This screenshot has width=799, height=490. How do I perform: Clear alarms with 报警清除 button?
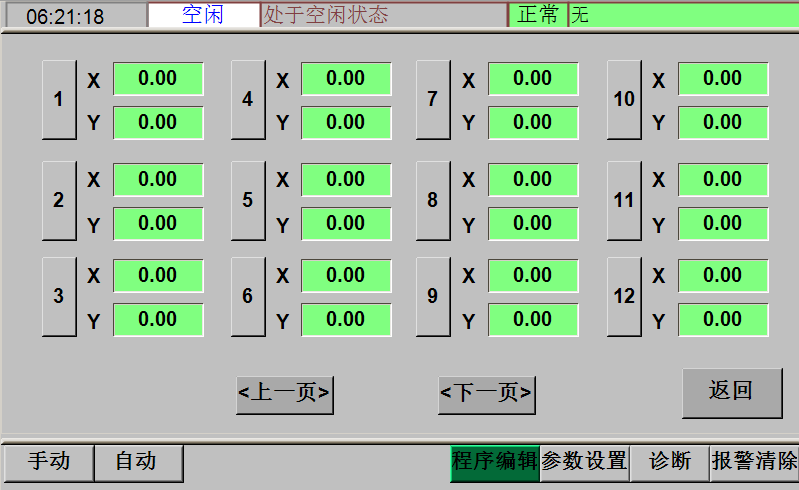point(754,462)
